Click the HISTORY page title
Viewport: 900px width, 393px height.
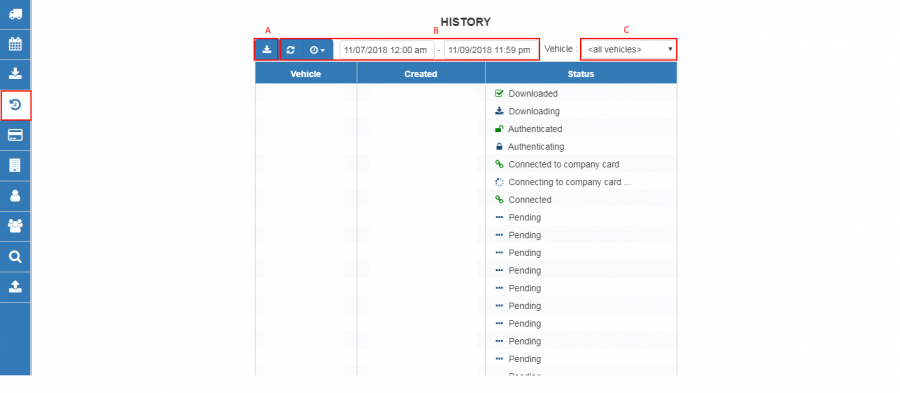(465, 22)
